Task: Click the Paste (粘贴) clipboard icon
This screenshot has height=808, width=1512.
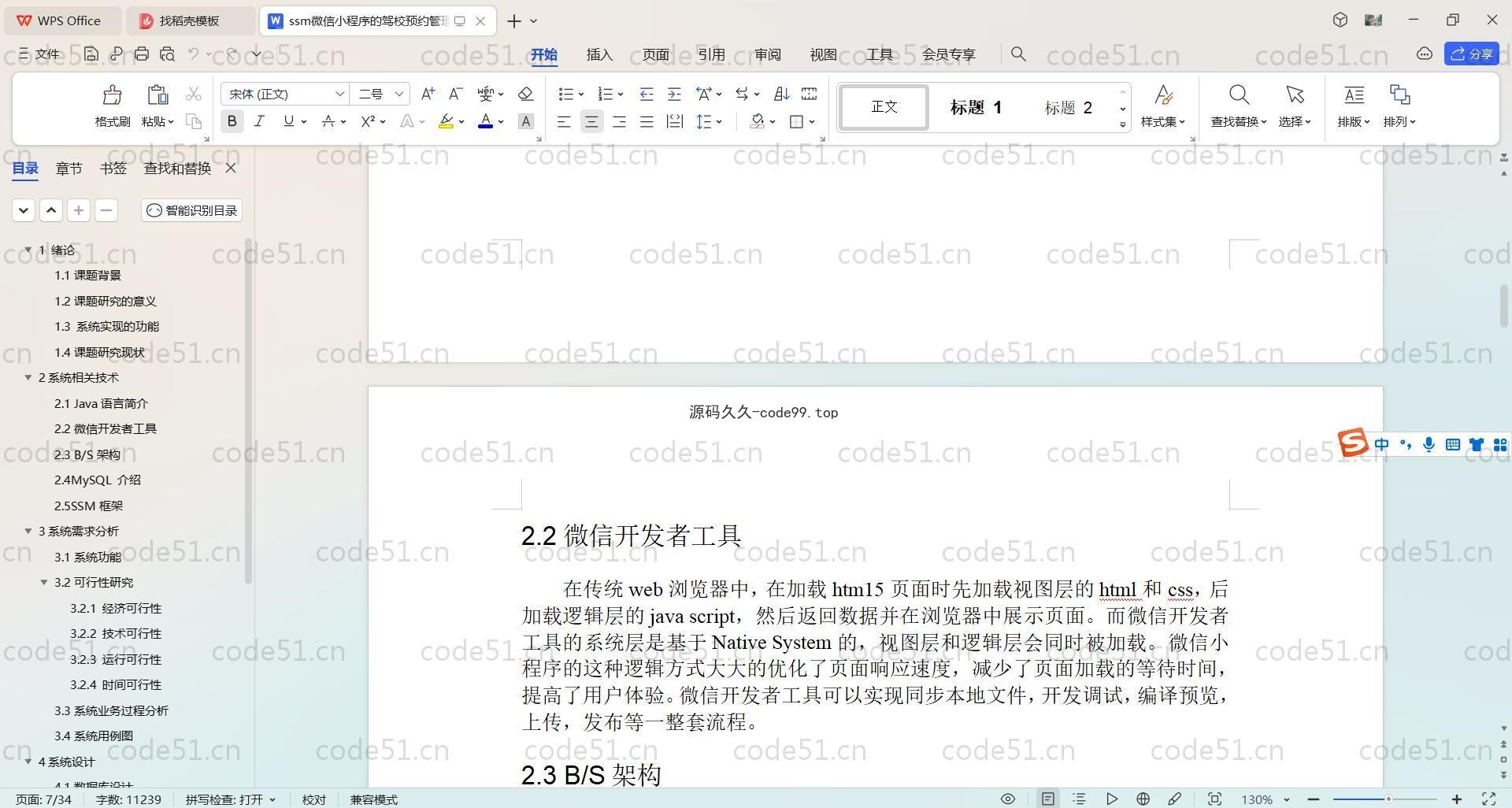Action: coord(157,95)
